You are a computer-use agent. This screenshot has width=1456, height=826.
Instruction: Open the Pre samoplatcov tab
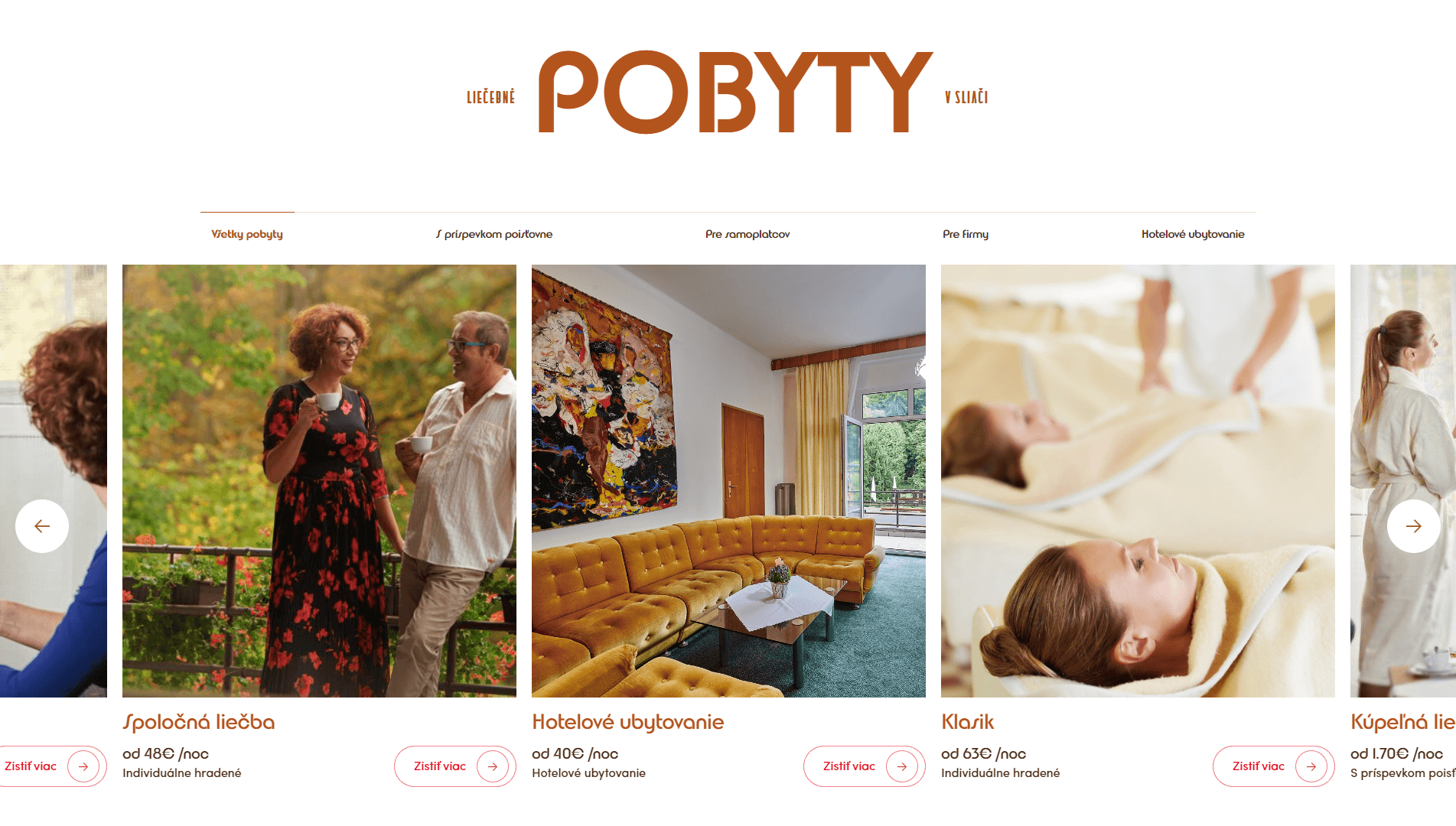coord(748,234)
